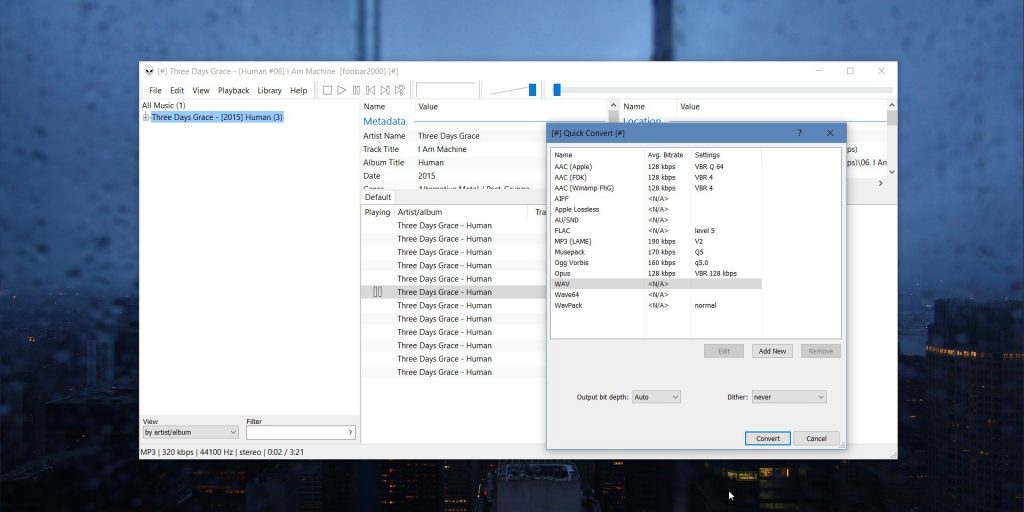Click the Playing playlist column header
This screenshot has width=1024, height=512.
pos(377,212)
